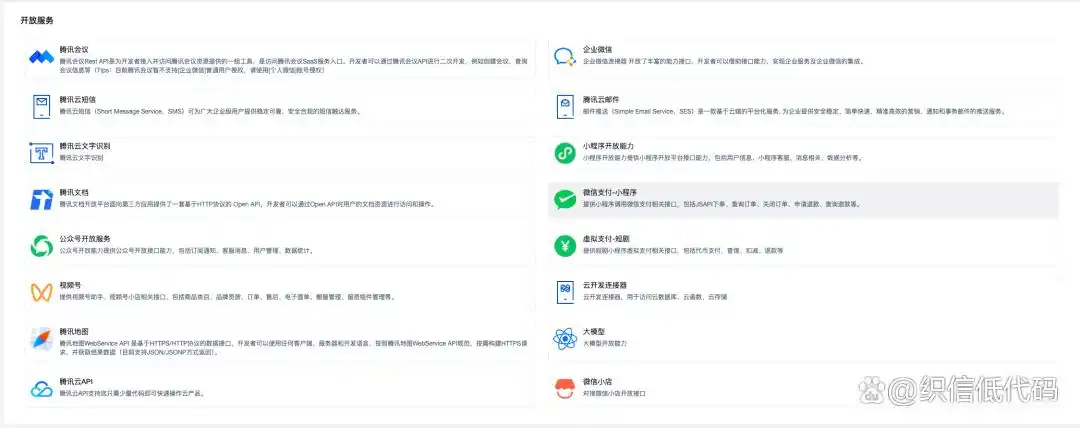Click the 微信小店 red shop icon
This screenshot has width=1080, height=428.
pyautogui.click(x=565, y=388)
